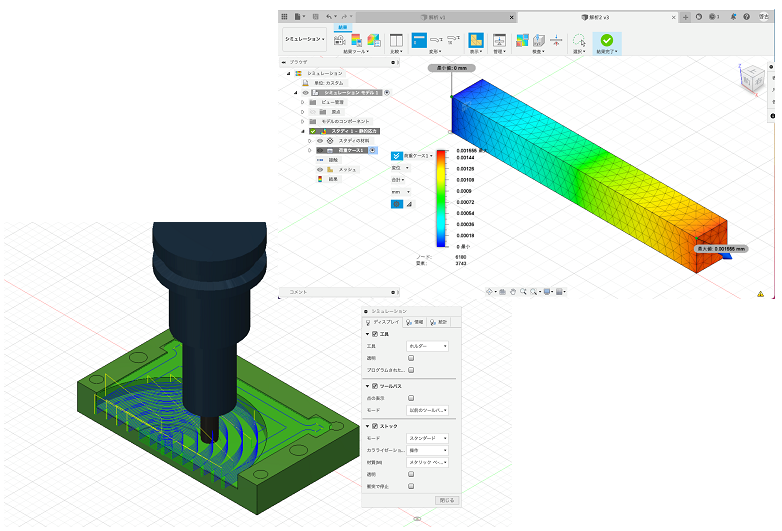
Task: Click the コメント panel header
Action: pyautogui.click(x=339, y=292)
